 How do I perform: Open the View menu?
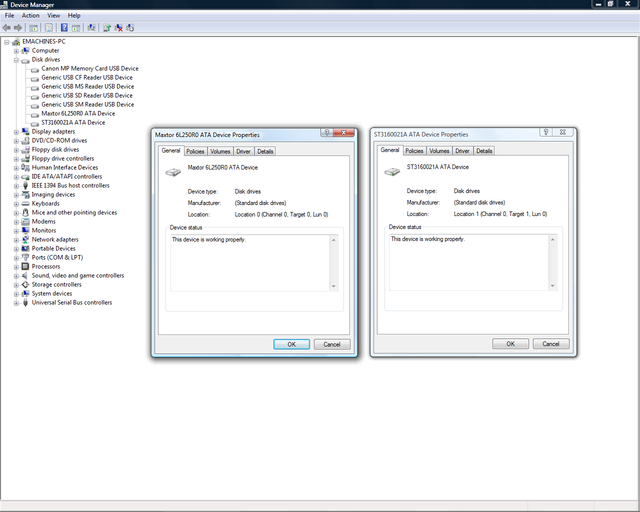(x=54, y=16)
